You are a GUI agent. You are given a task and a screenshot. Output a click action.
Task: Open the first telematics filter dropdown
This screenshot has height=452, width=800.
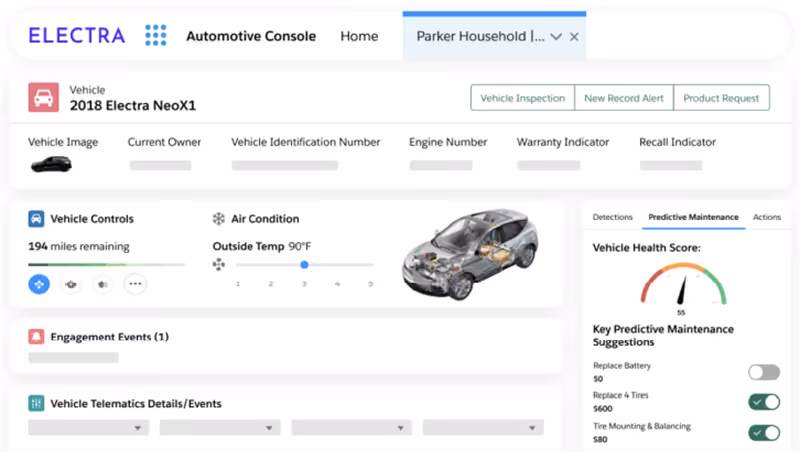88,428
